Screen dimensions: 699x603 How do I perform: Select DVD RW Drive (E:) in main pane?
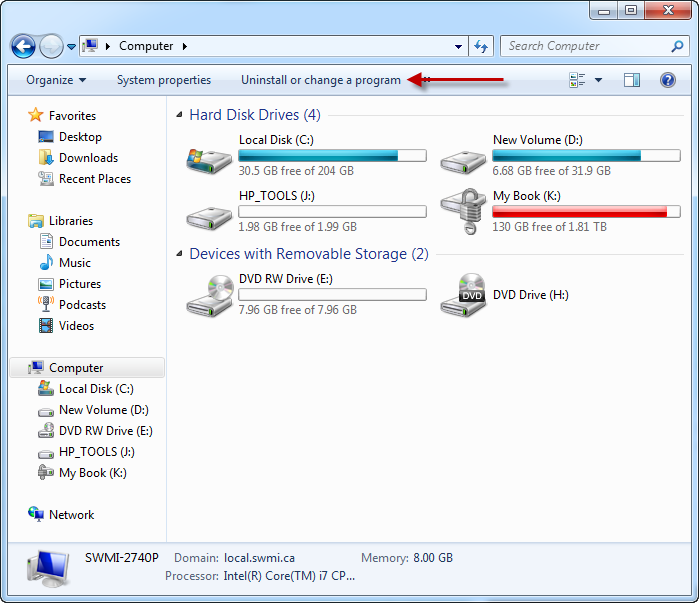point(209,295)
